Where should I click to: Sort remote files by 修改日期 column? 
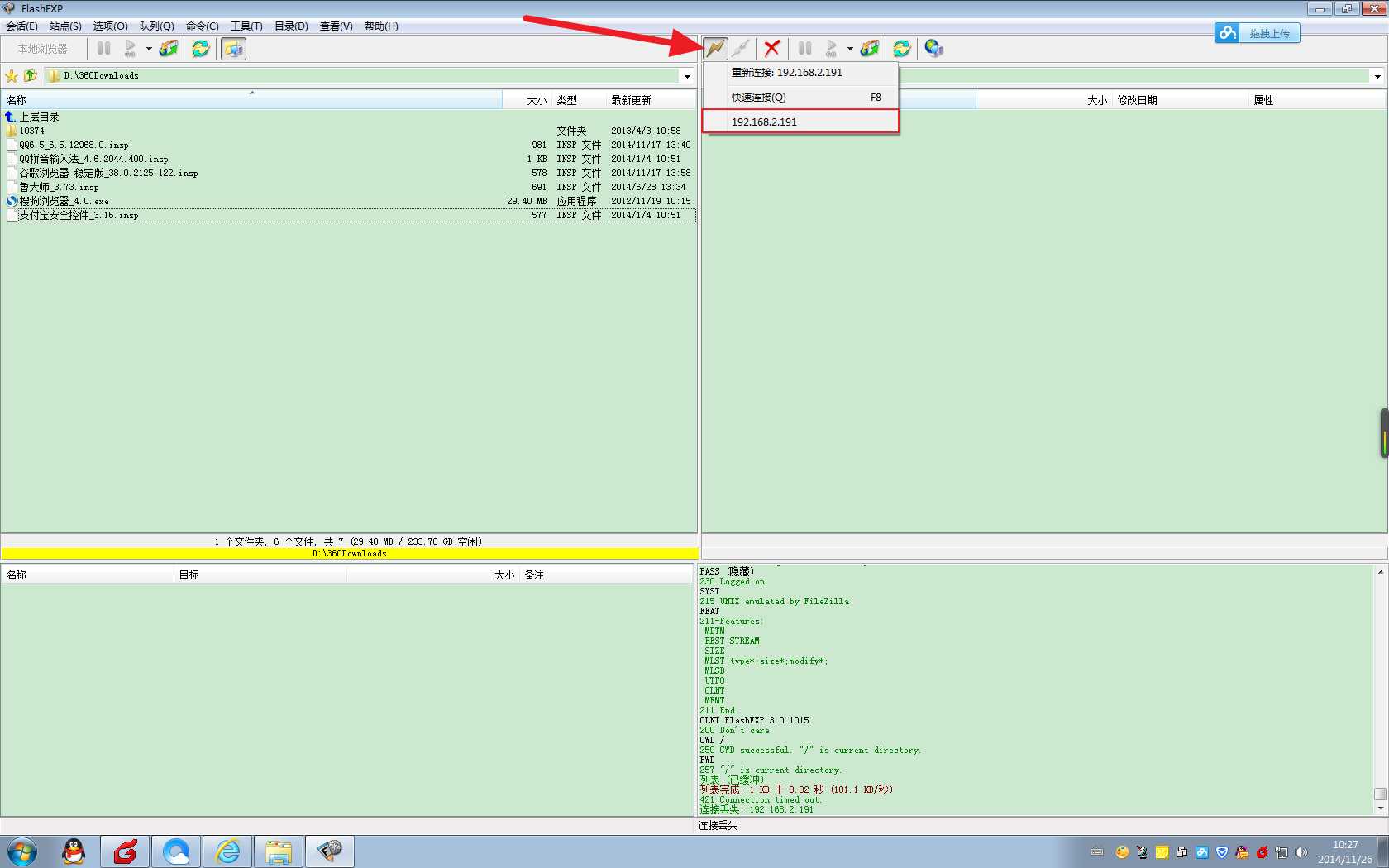[x=1180, y=100]
